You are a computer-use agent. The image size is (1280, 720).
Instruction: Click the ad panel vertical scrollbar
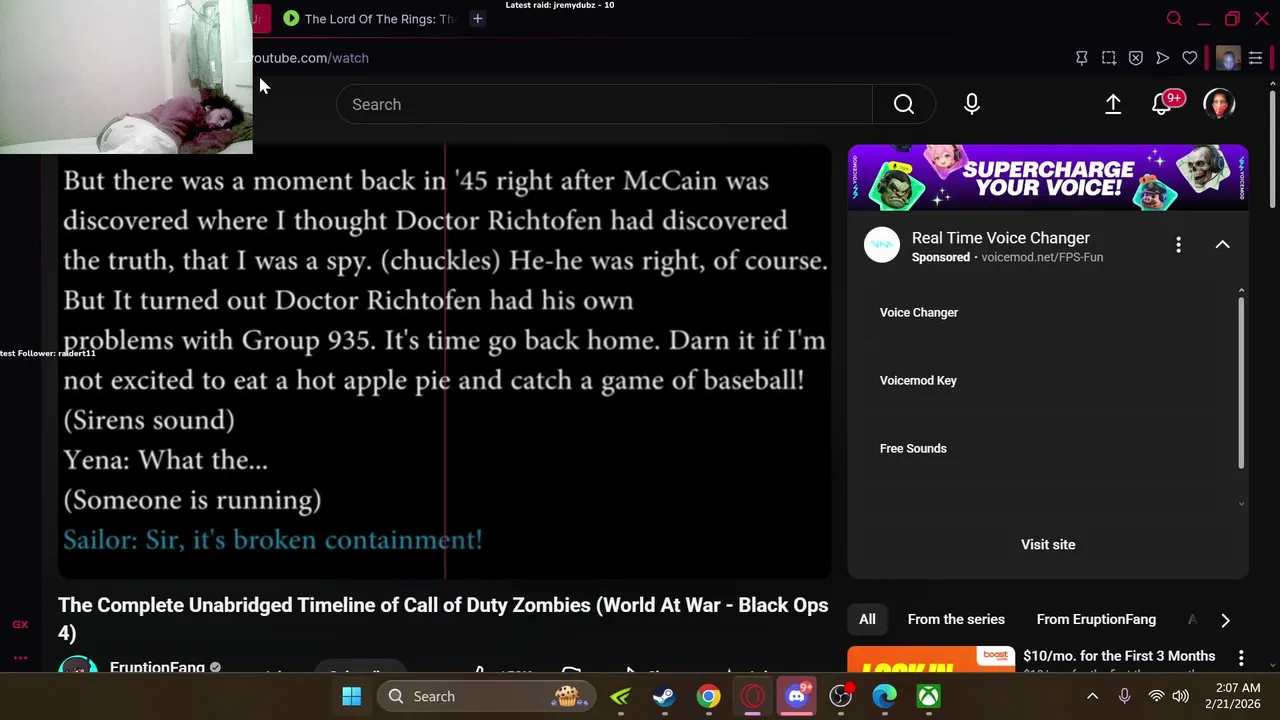click(1241, 383)
